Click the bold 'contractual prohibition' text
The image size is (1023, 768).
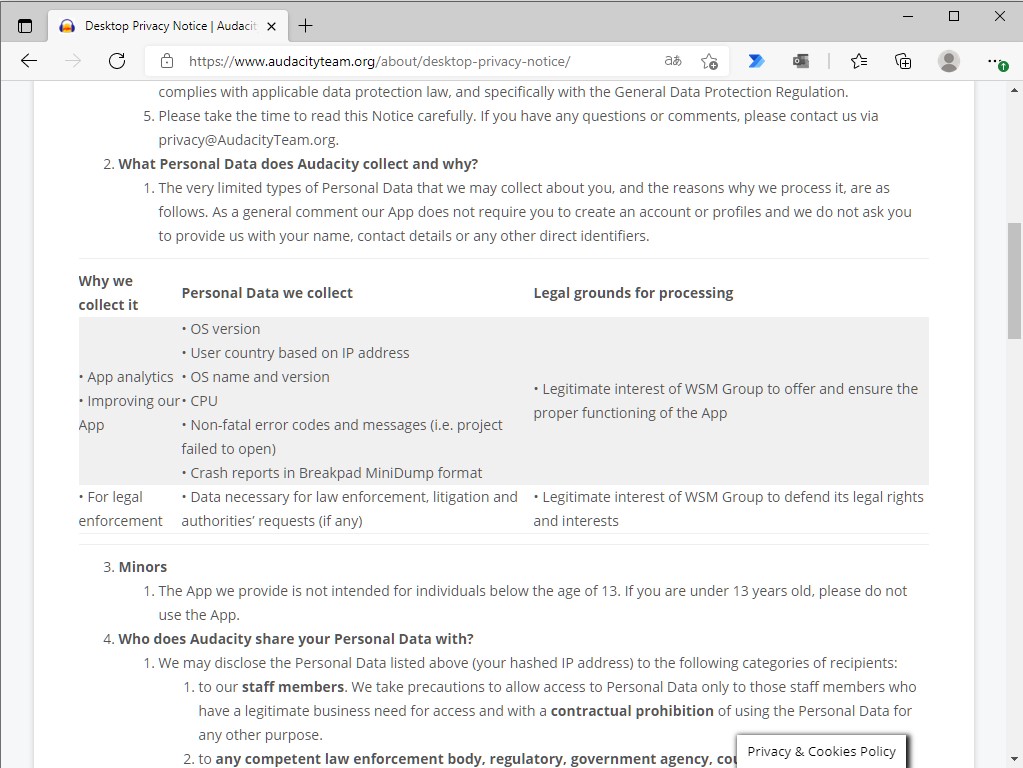pyautogui.click(x=632, y=711)
